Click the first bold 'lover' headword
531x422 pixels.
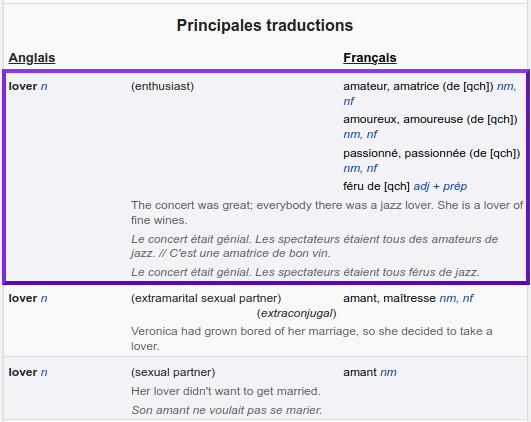coord(23,86)
